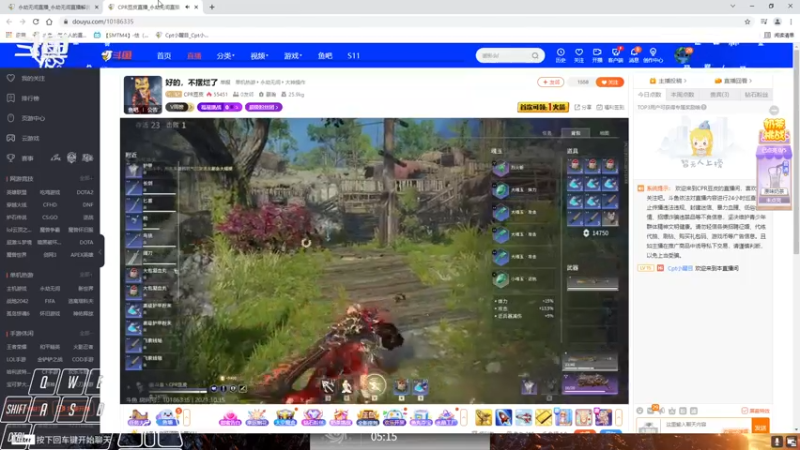Screen dimensions: 800x450
Task: Open the 历史 history icon in header
Action: (x=560, y=55)
